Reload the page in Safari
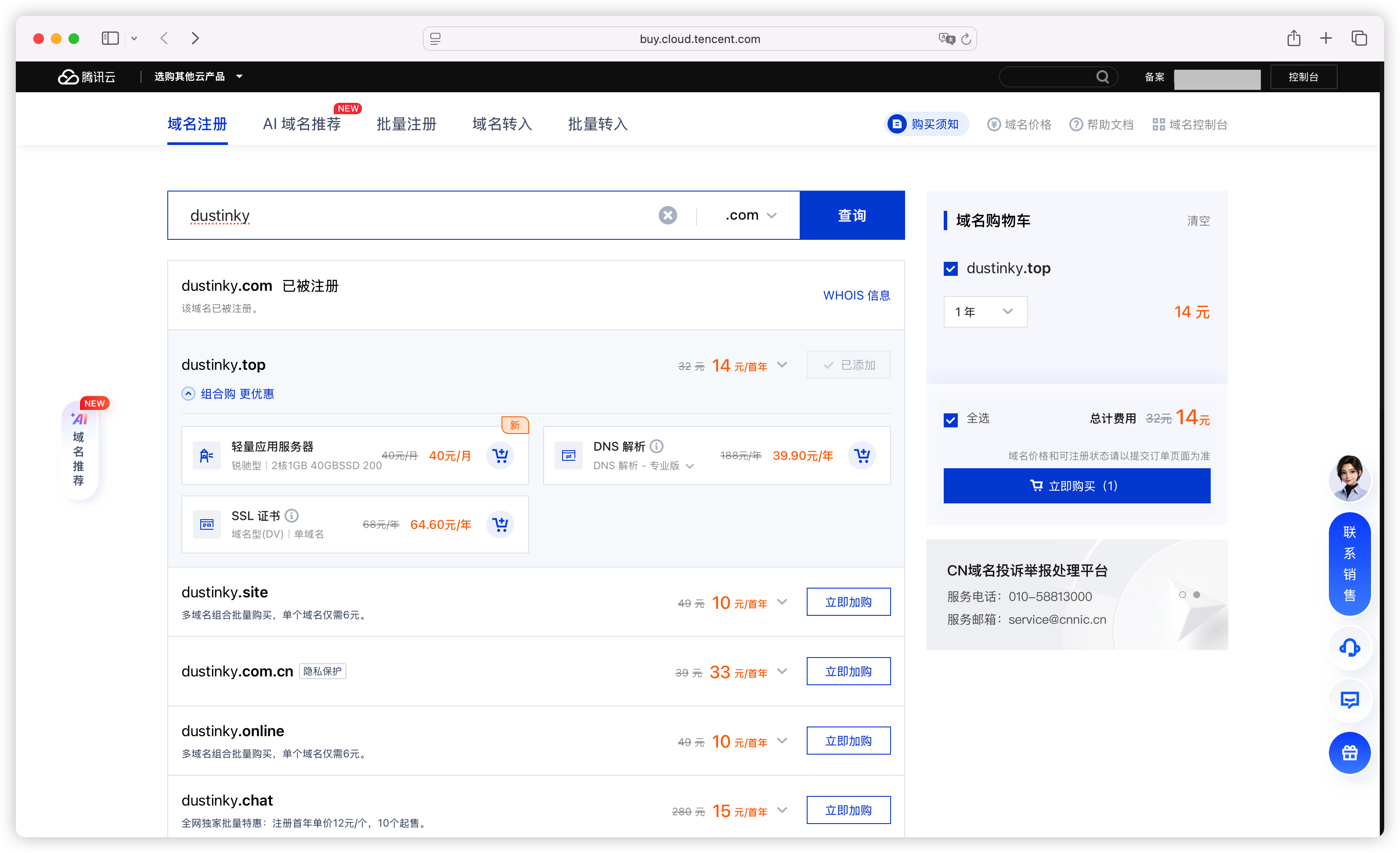 pos(965,39)
